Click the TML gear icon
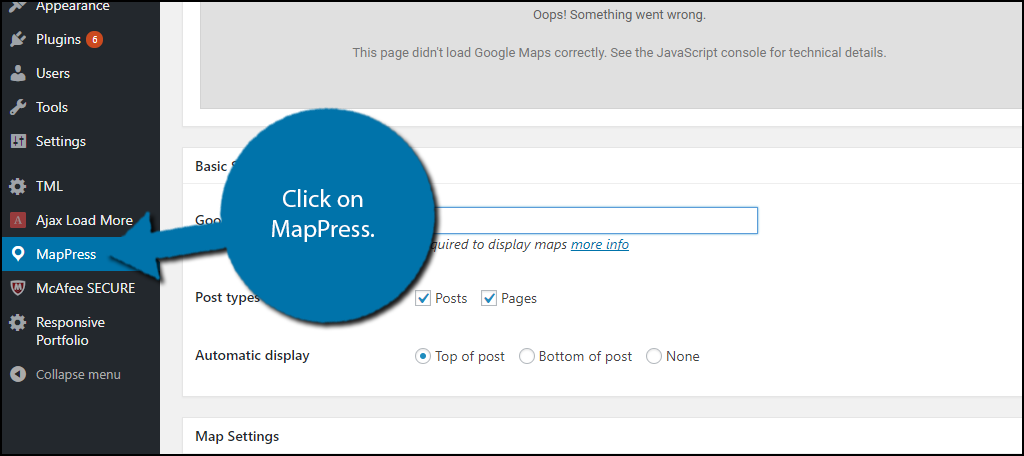Screen dimensions: 1024x456 pos(18,186)
